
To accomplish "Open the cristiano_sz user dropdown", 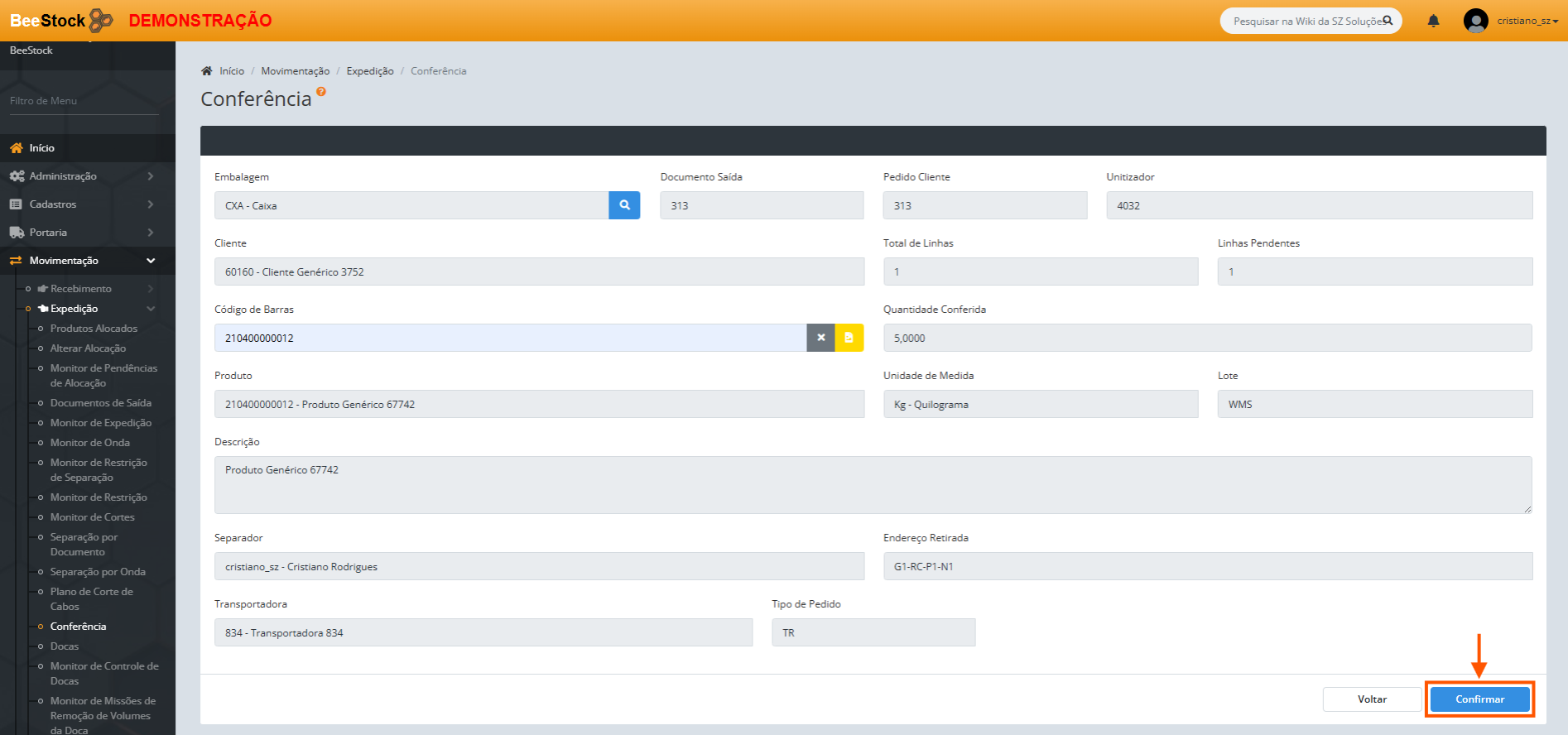I will (x=1527, y=21).
